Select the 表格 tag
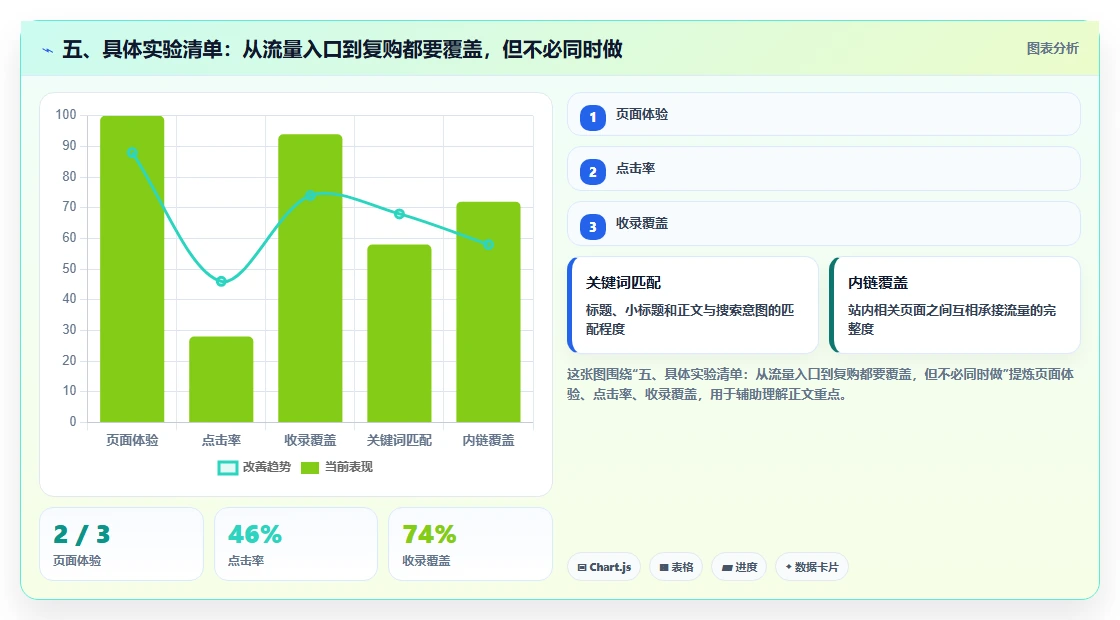The height and width of the screenshot is (620, 1120). pos(676,567)
